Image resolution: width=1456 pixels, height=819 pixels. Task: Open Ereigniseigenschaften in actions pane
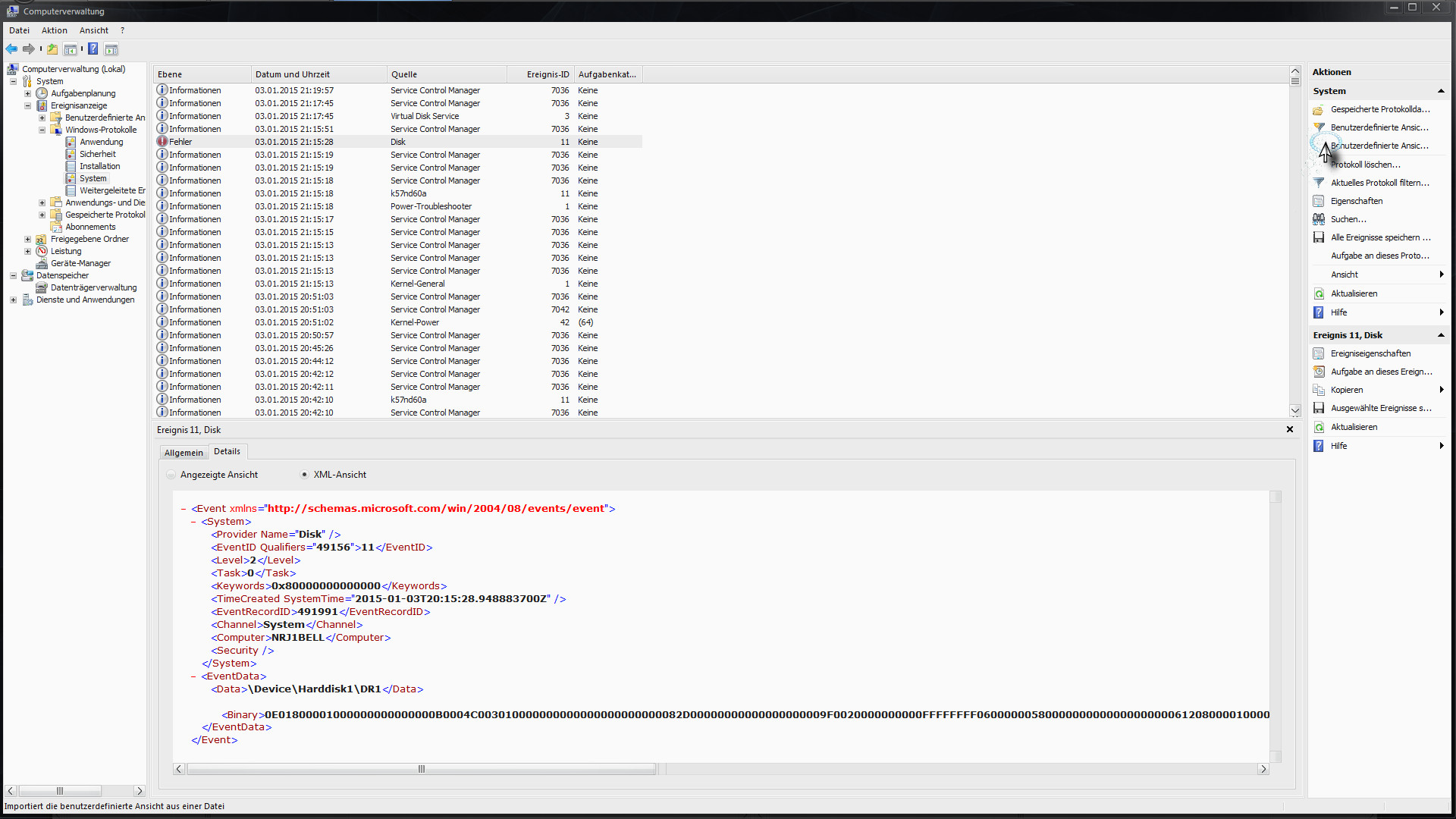coord(1370,353)
